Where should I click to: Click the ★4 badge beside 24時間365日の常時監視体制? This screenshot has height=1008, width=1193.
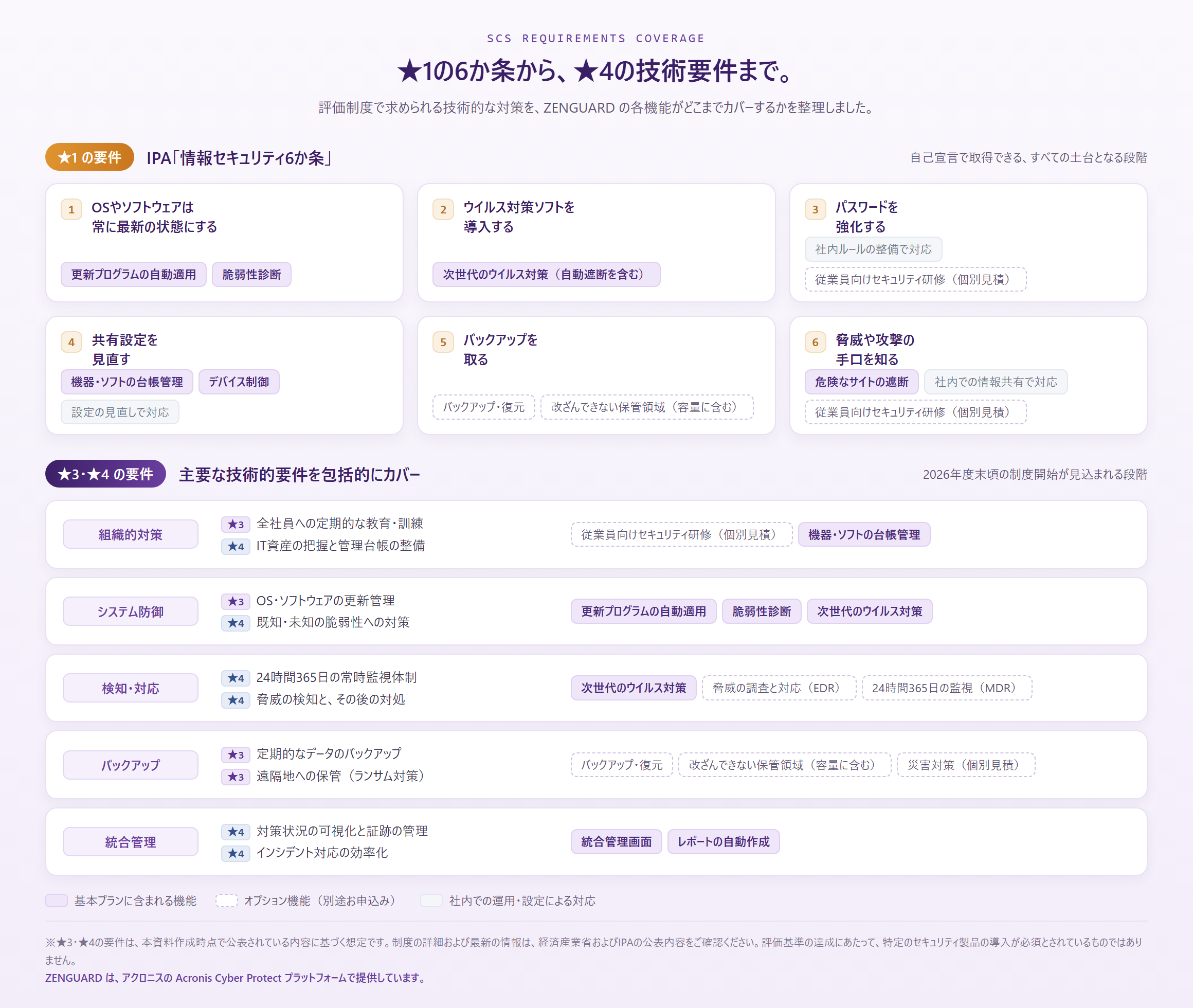coord(236,678)
